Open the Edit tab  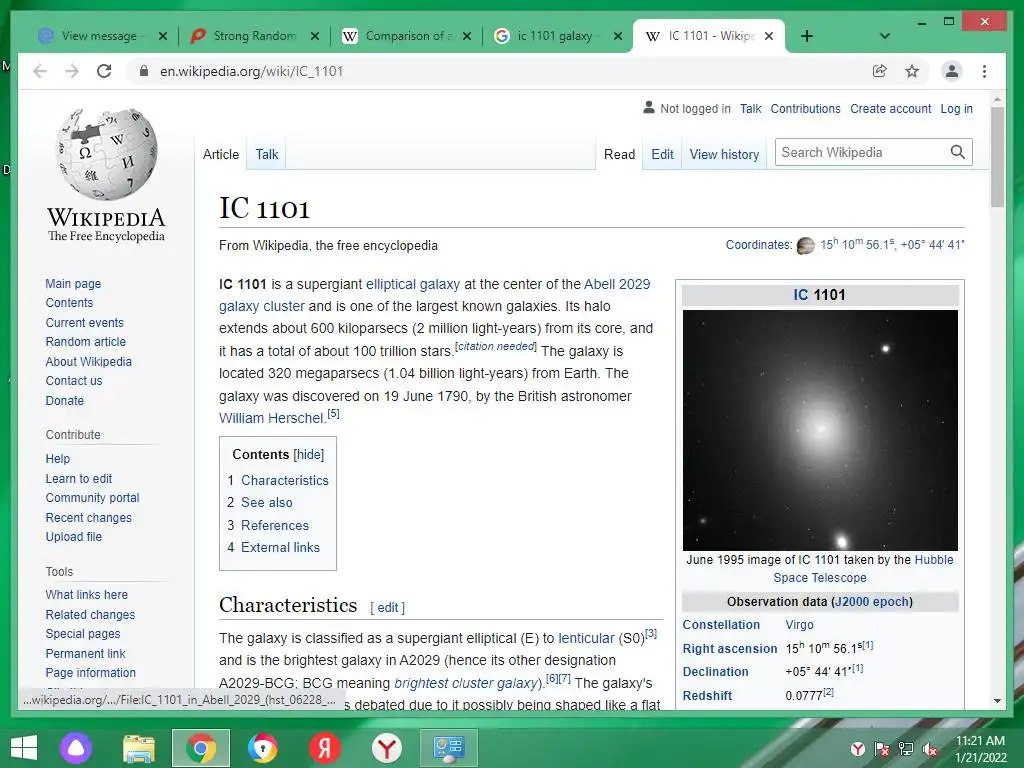coord(662,154)
